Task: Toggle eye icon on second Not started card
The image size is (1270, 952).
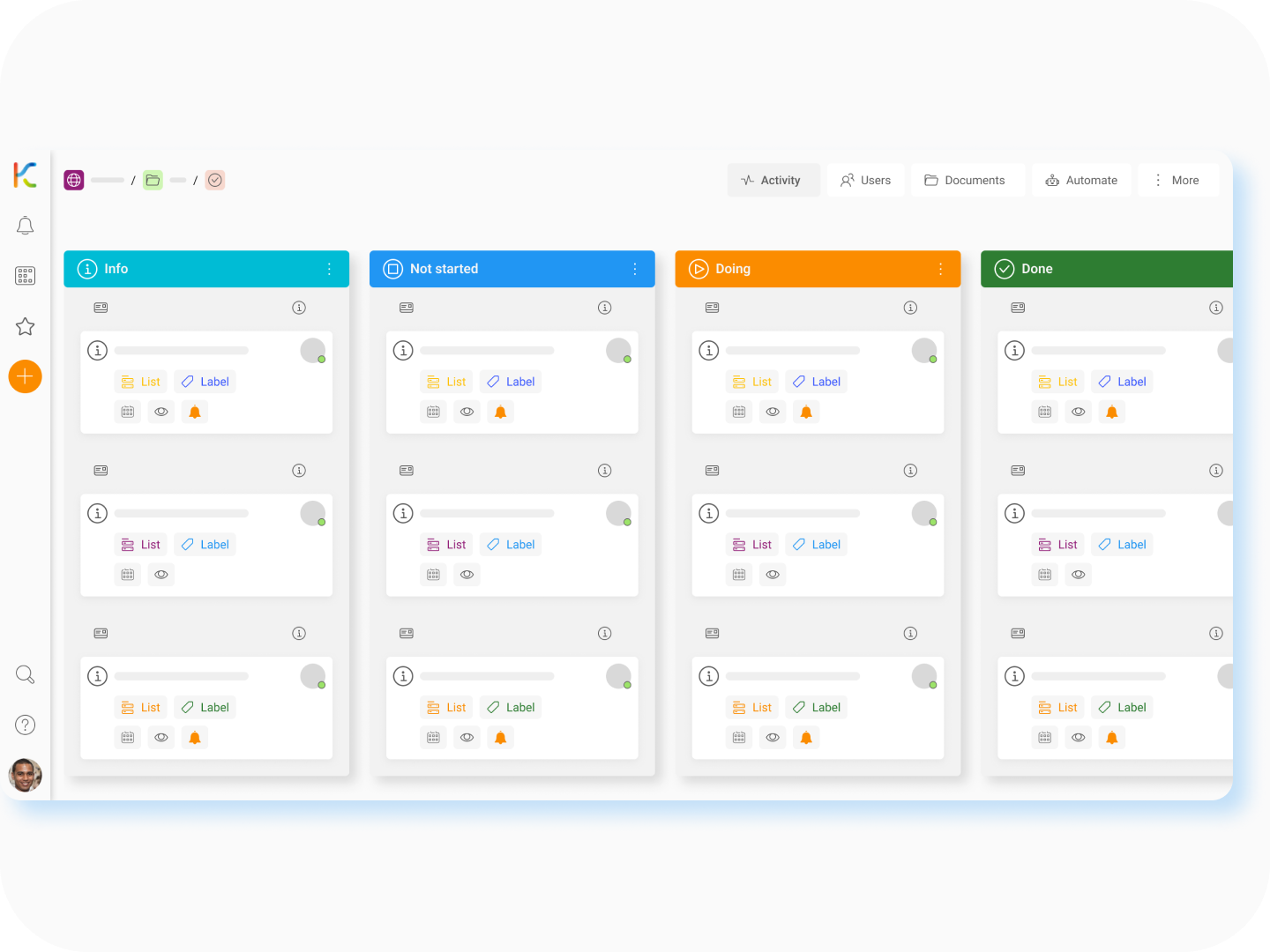Action: click(x=467, y=575)
